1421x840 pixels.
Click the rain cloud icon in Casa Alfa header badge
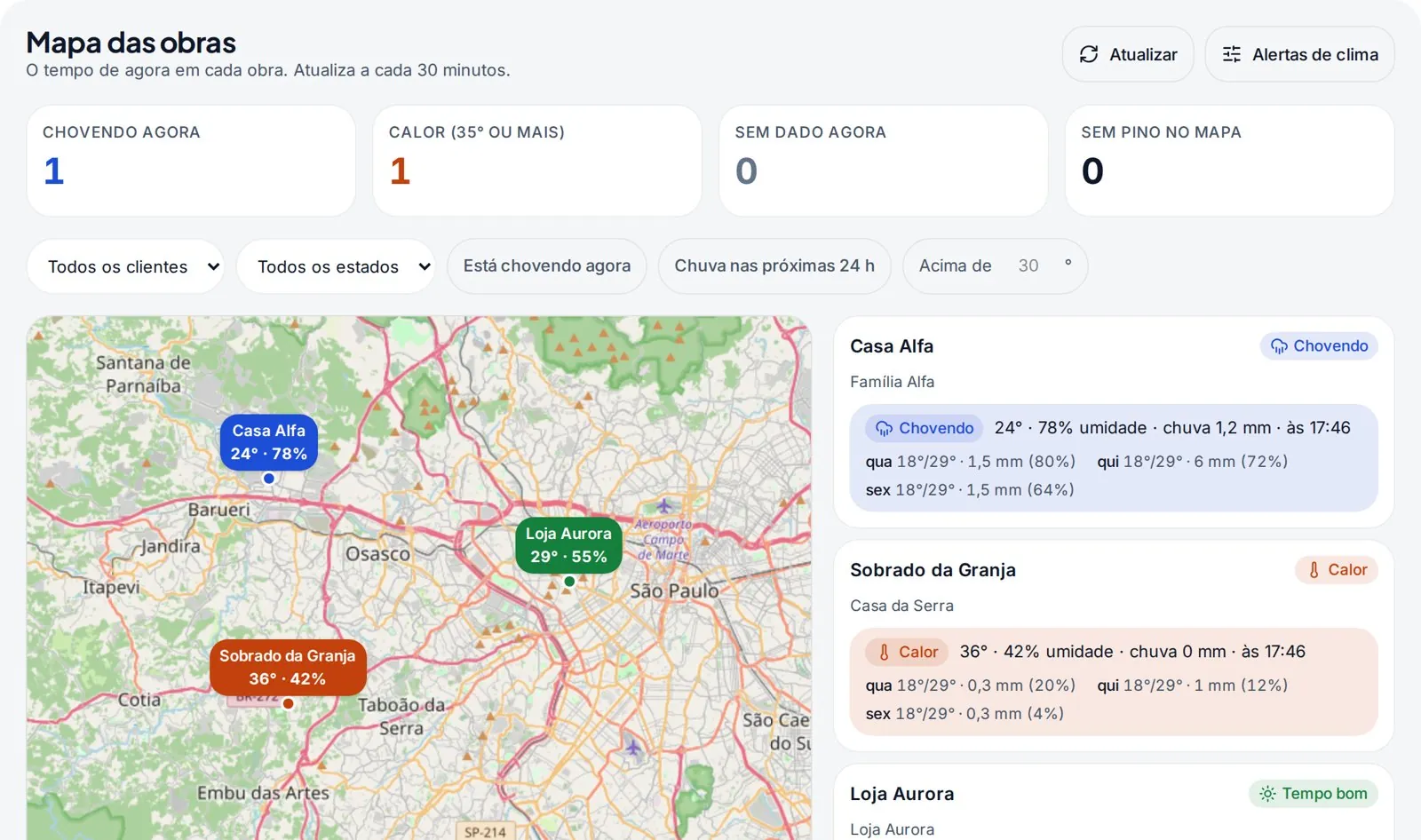coord(1279,346)
